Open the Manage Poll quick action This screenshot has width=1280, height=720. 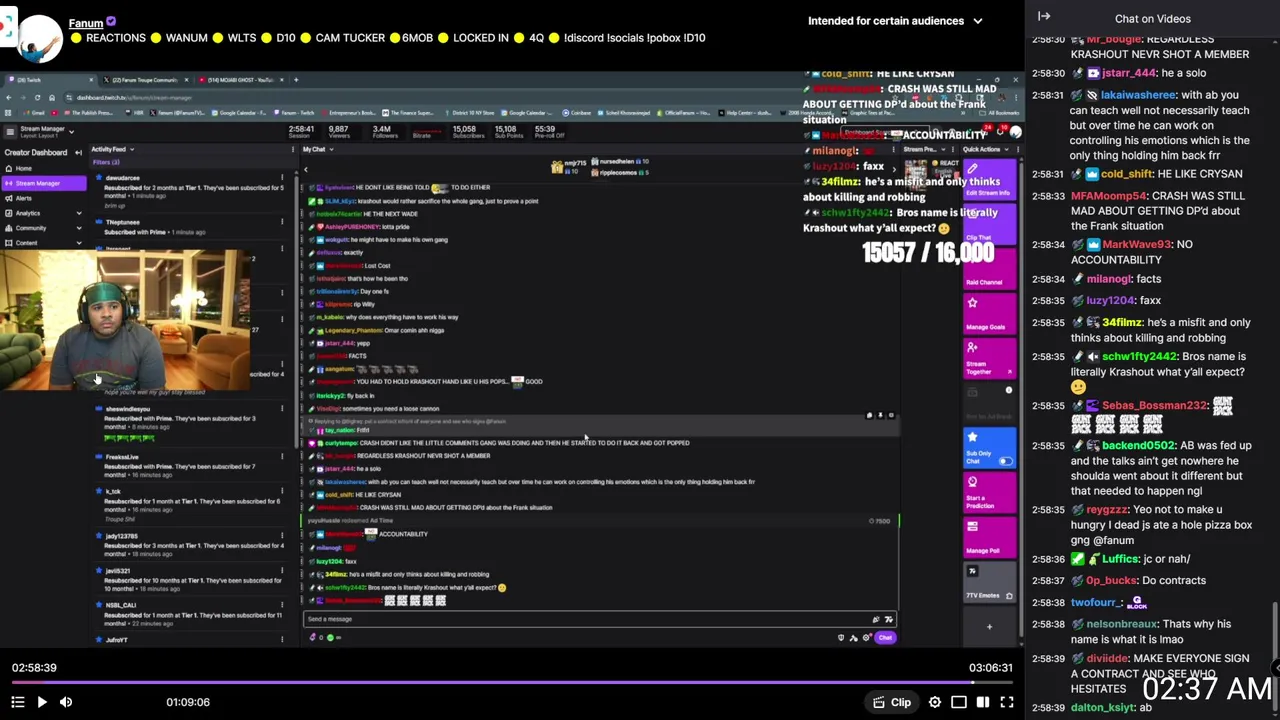(x=989, y=538)
